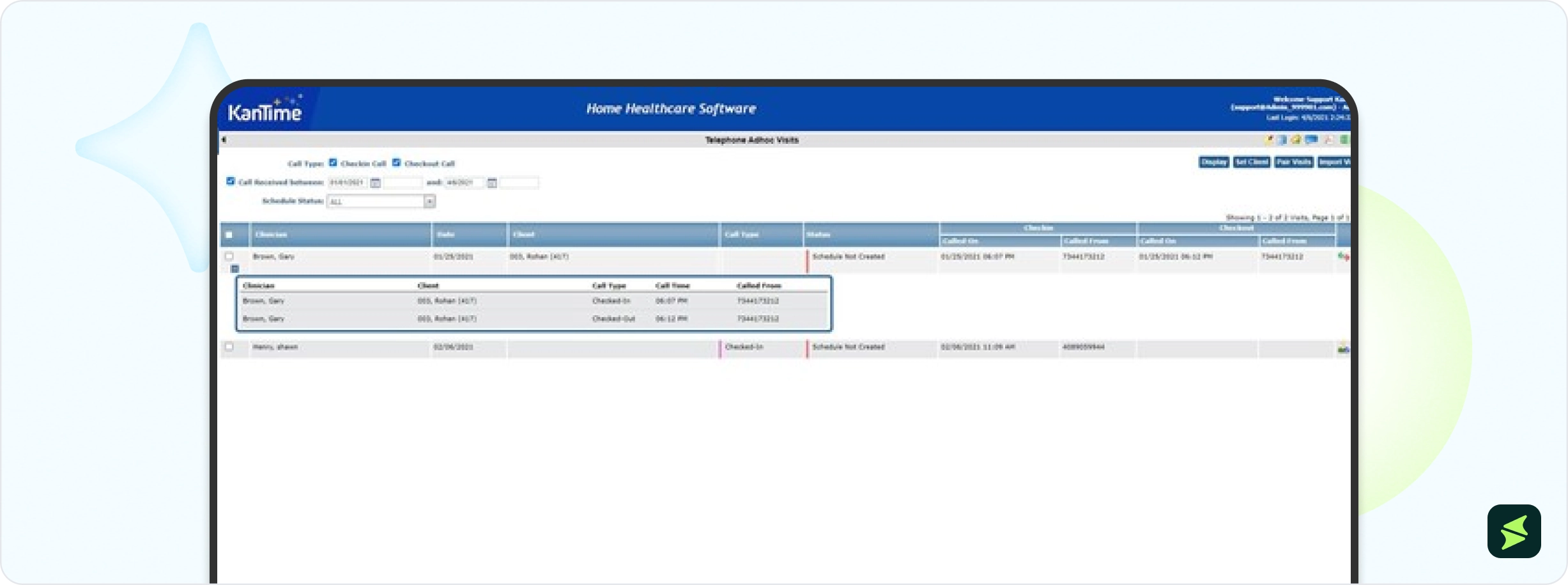Toggle the Checkout Call checkbox
The height and width of the screenshot is (585, 1568).
click(x=397, y=162)
